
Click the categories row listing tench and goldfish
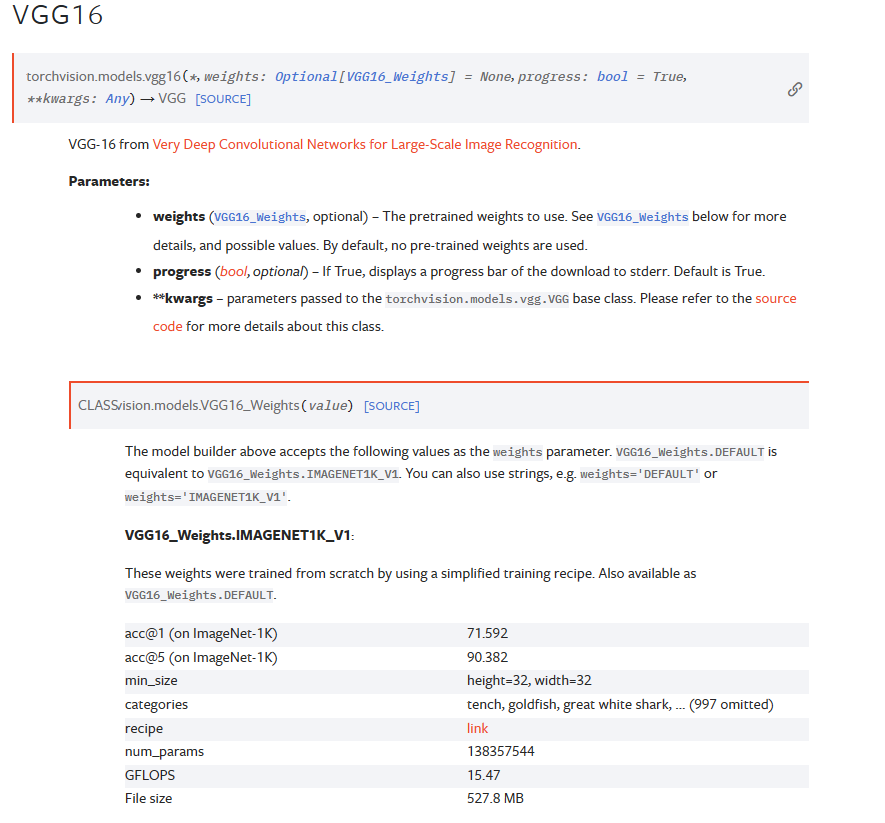coord(619,704)
